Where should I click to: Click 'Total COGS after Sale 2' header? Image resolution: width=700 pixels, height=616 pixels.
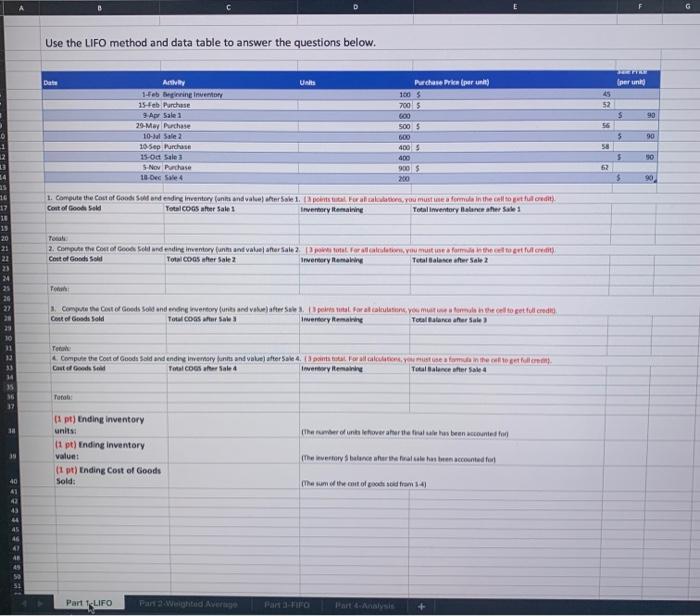pos(232,259)
